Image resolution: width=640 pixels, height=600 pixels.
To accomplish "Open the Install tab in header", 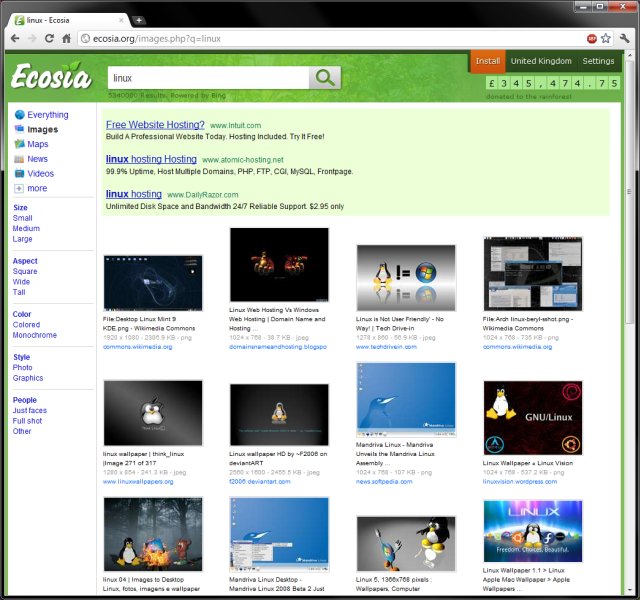I will pos(488,61).
